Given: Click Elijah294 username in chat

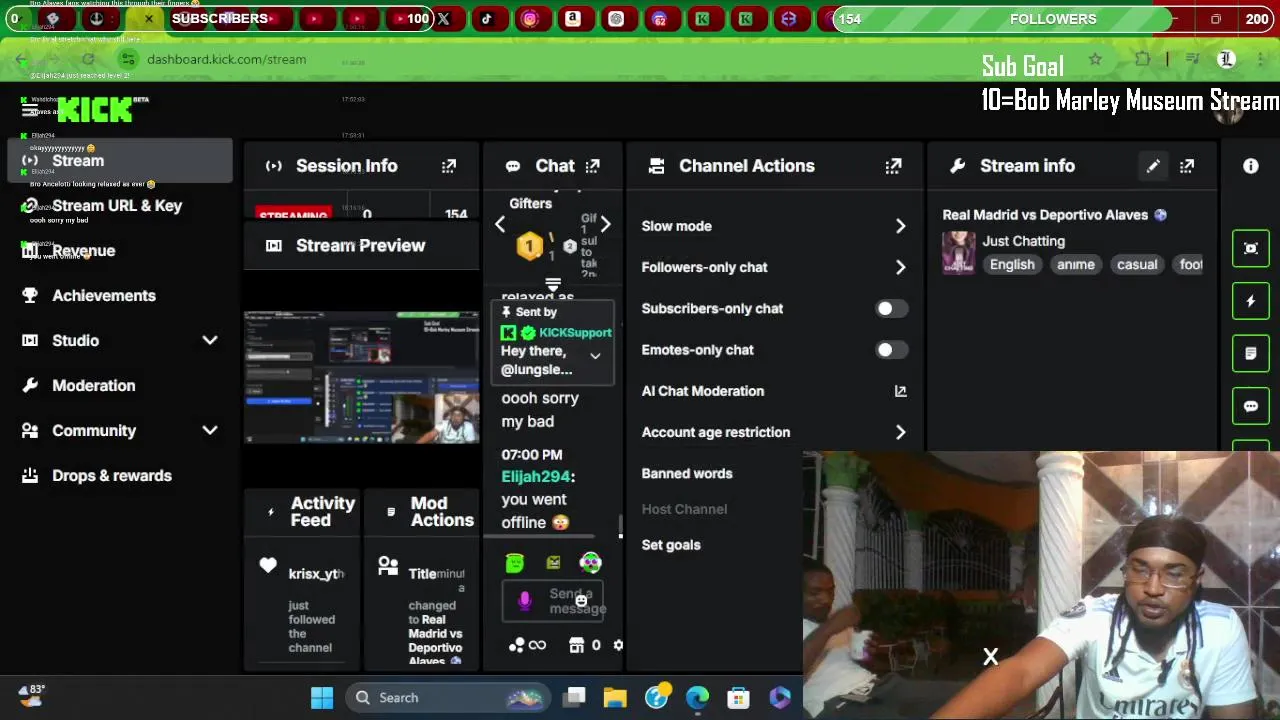Looking at the screenshot, I should pos(535,477).
